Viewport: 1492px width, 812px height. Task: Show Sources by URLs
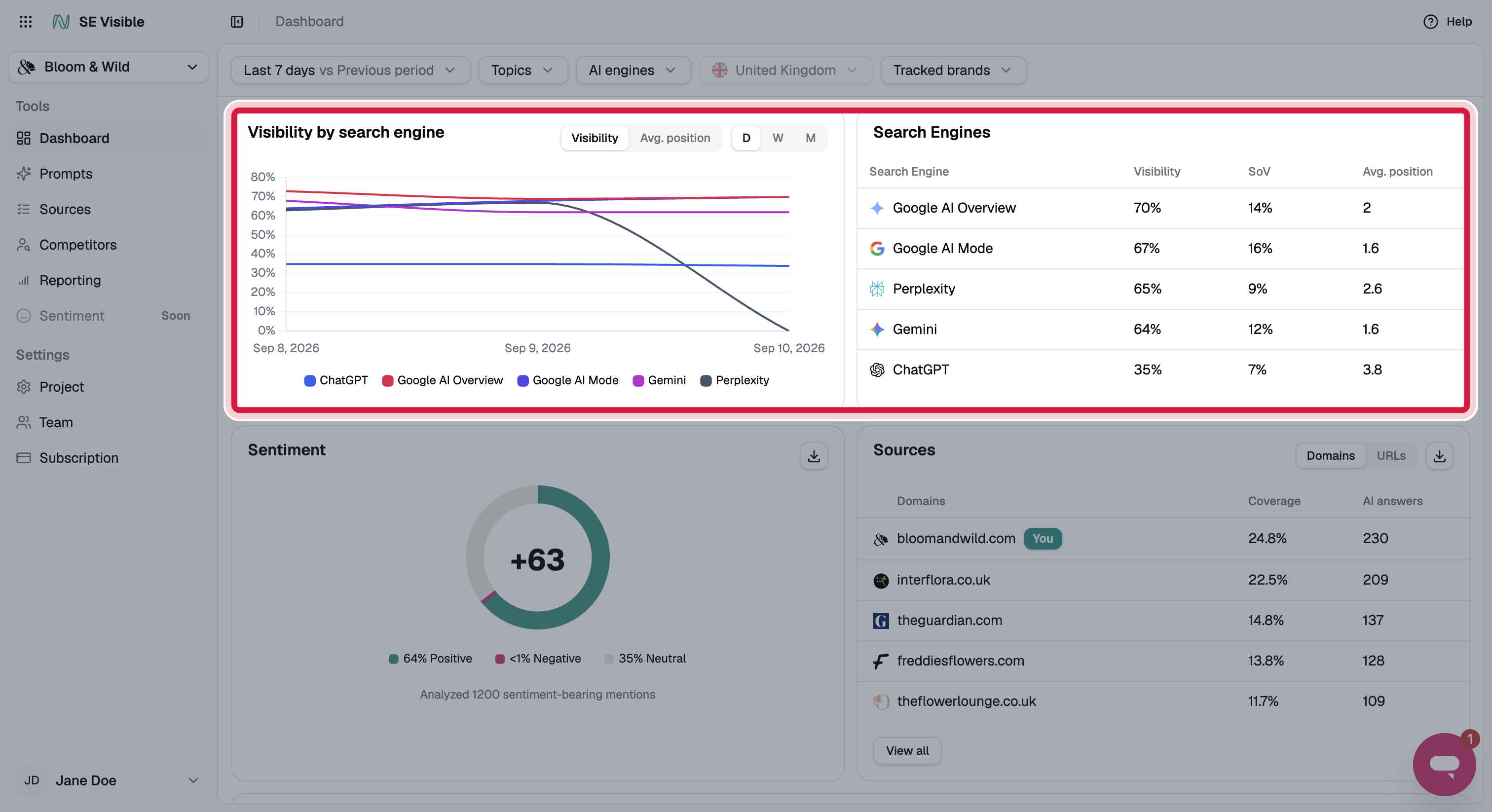1391,456
